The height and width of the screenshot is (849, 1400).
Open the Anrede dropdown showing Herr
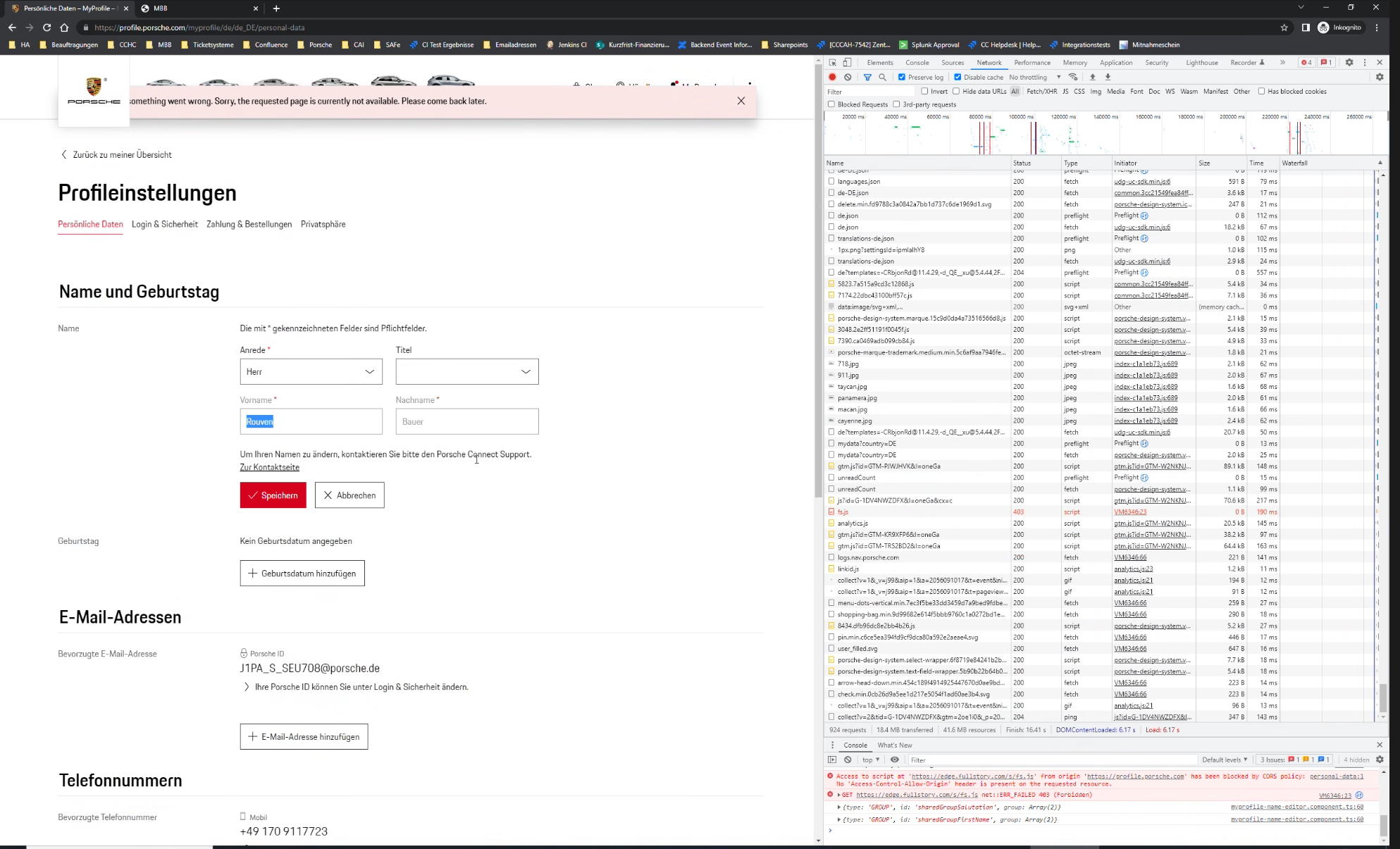(x=311, y=371)
